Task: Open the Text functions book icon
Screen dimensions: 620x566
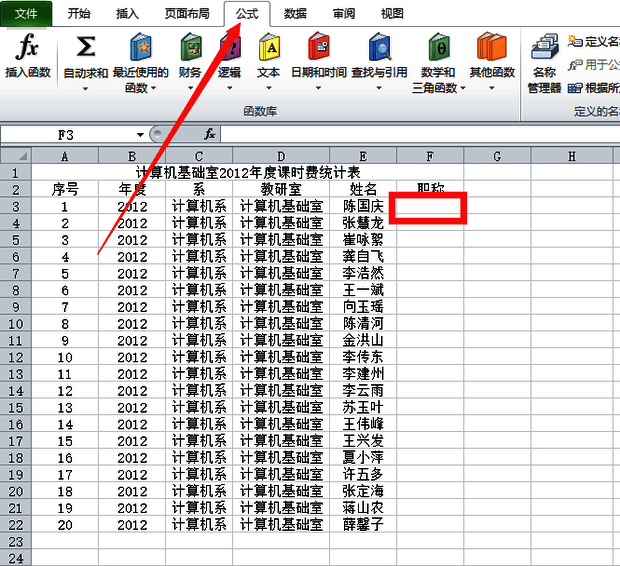Action: click(269, 47)
